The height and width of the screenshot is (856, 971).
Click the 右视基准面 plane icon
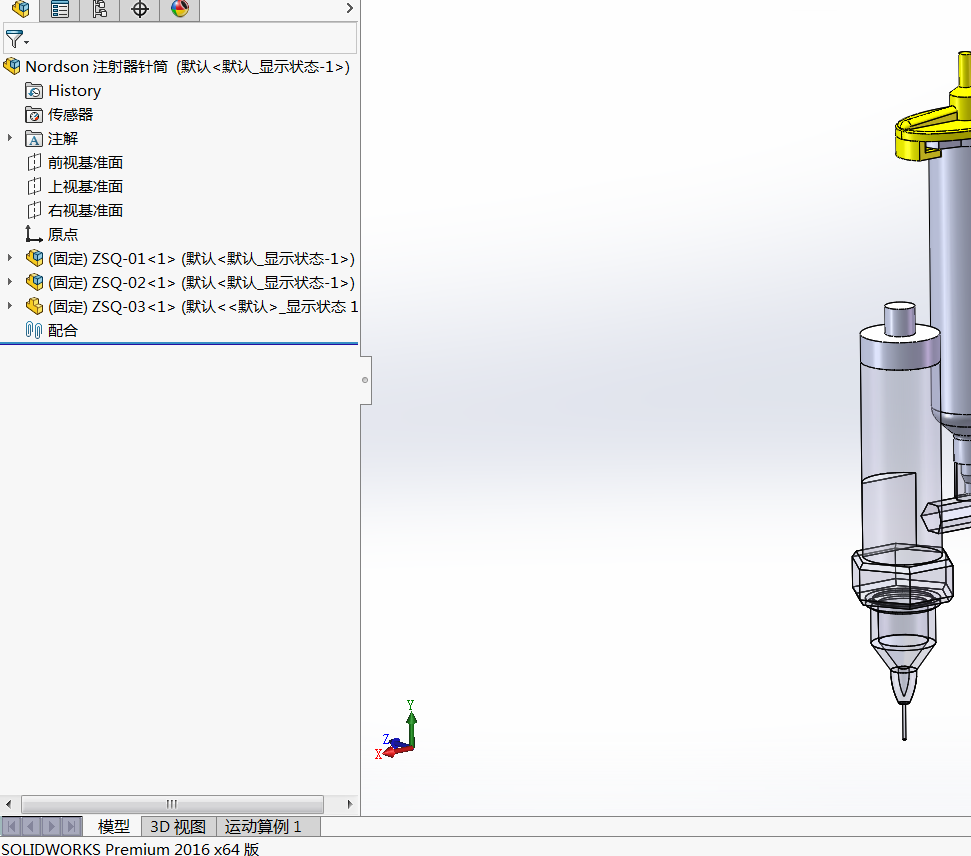34,211
